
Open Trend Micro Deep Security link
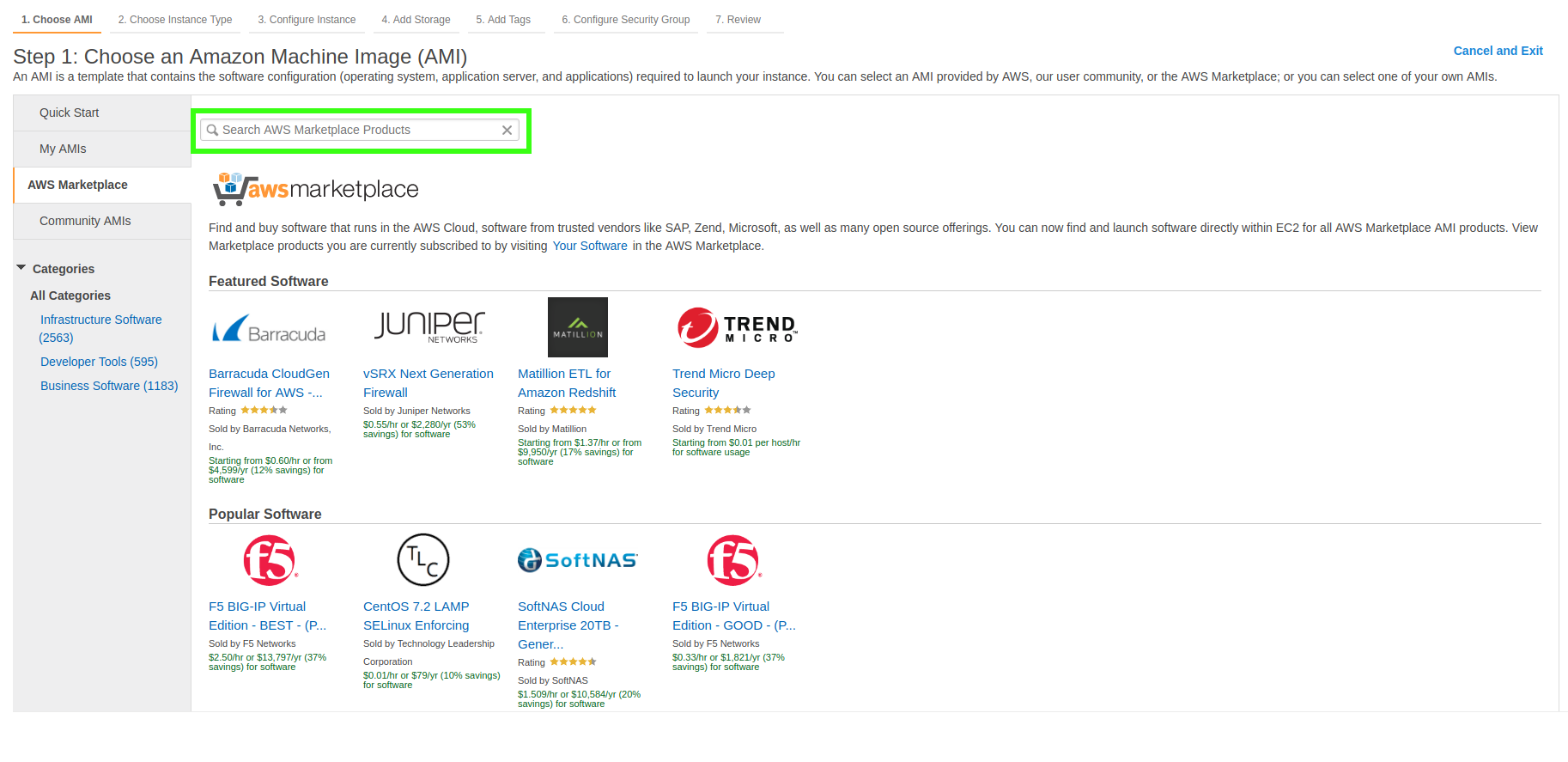pos(724,383)
